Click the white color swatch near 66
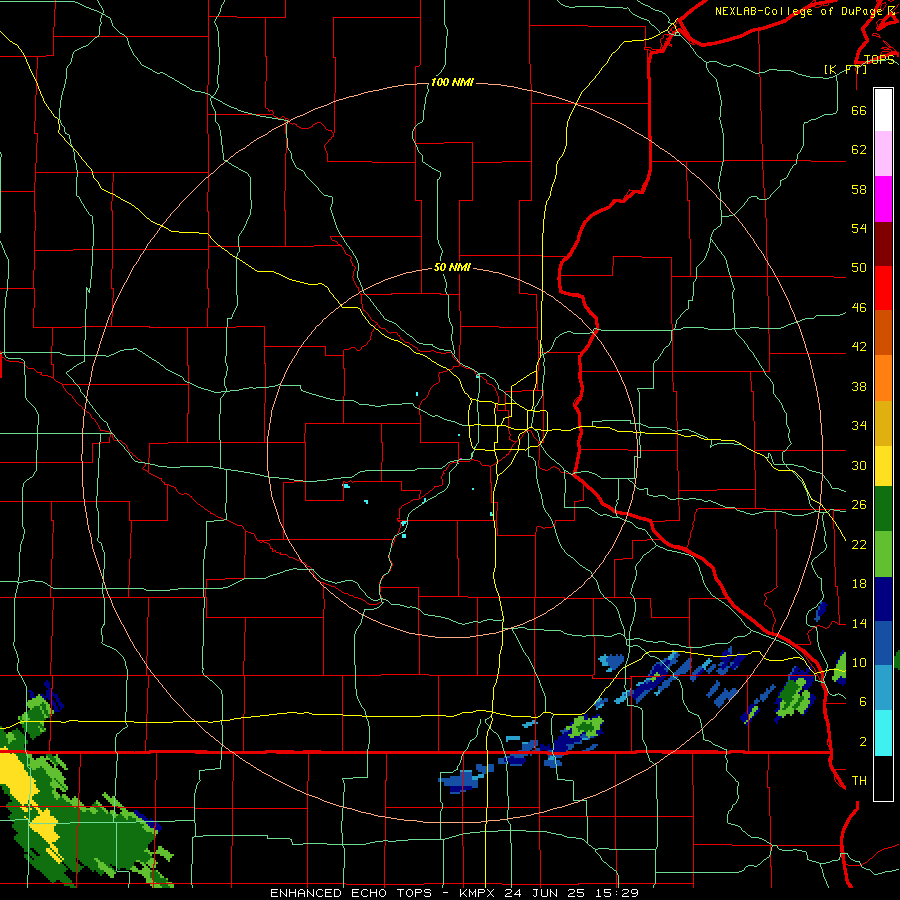Viewport: 900px width, 900px height. click(x=883, y=110)
